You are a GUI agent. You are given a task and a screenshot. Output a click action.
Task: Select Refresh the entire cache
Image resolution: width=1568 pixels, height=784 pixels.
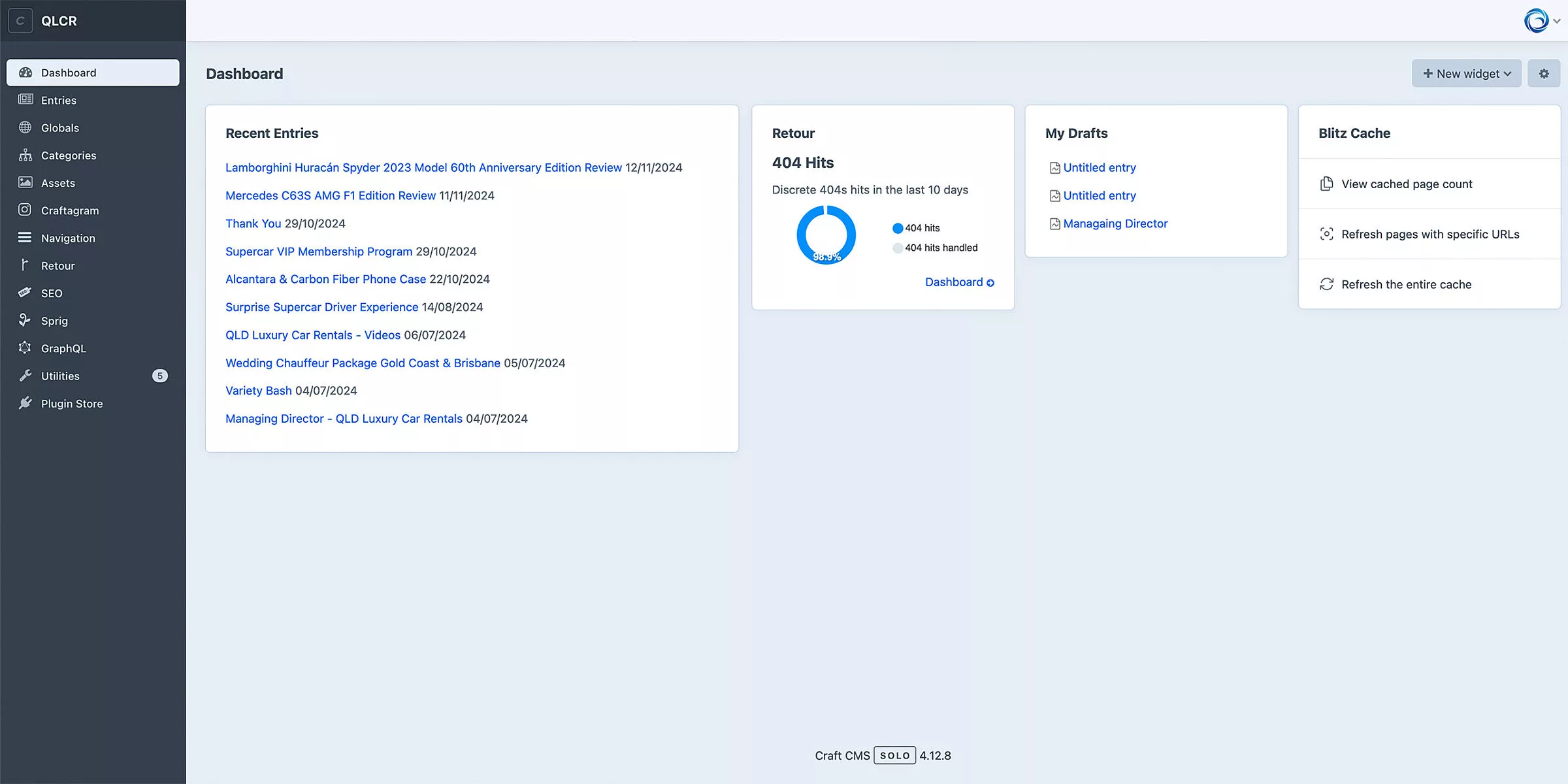1429,284
